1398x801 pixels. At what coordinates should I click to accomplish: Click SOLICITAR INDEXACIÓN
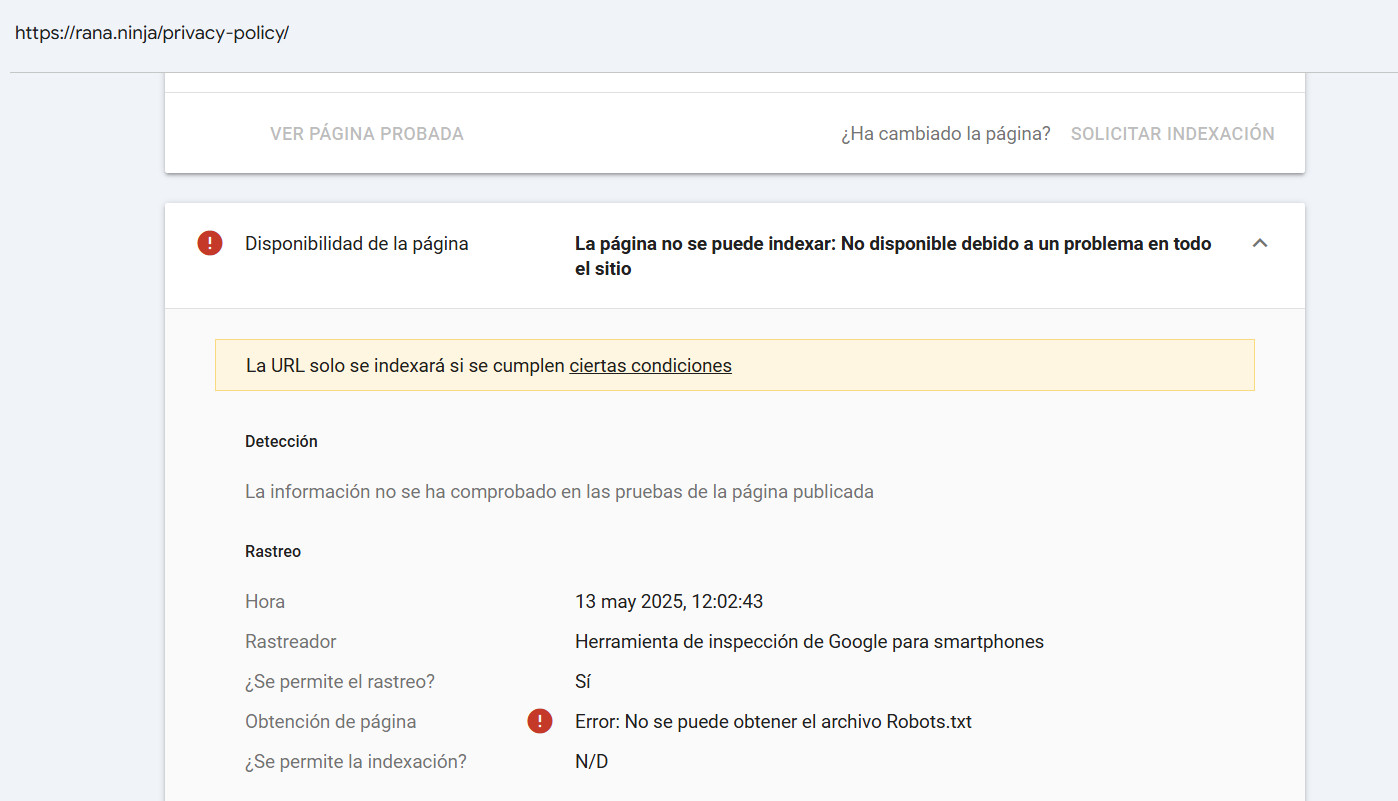1172,133
